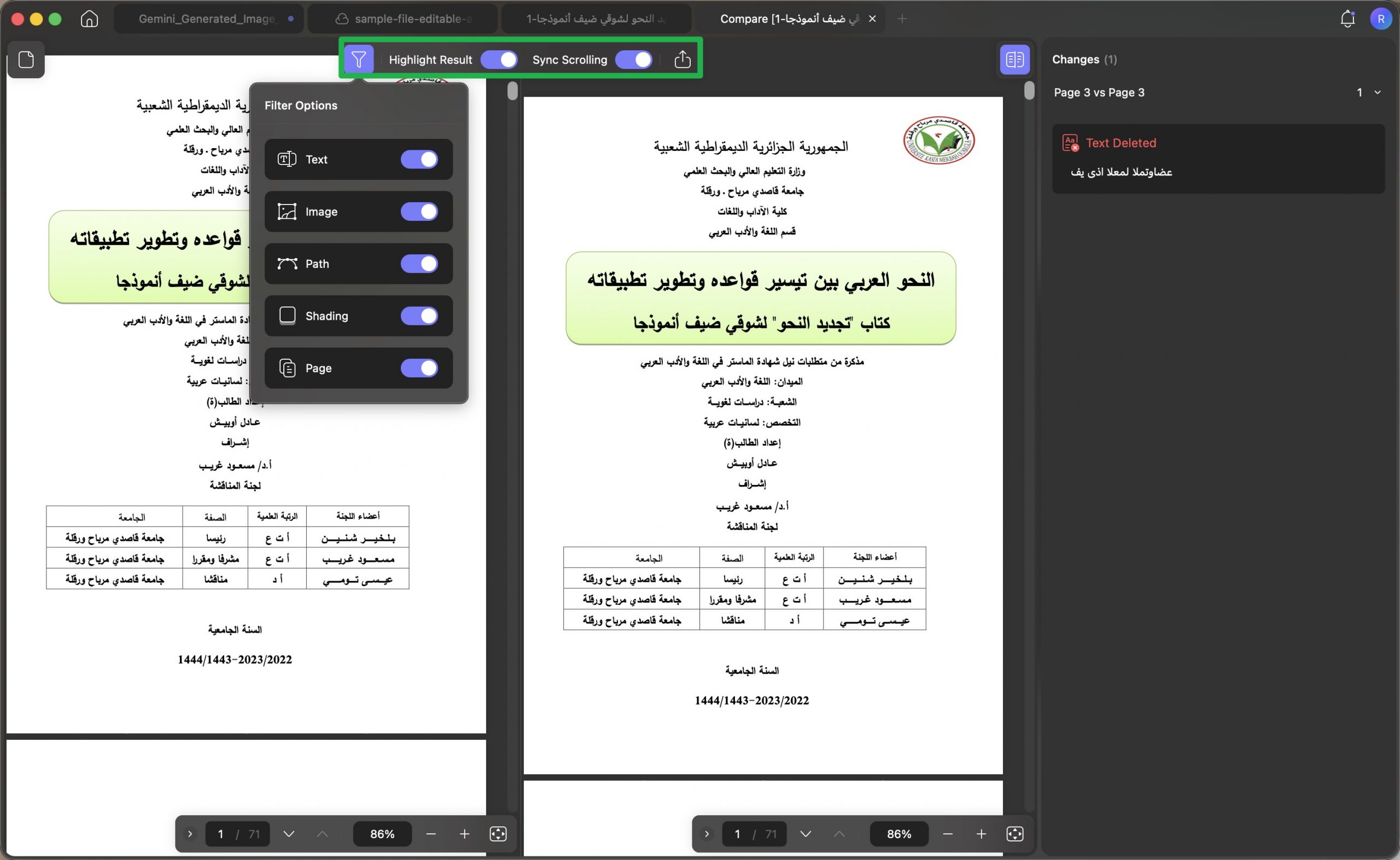Click the university logo in right document

[x=938, y=141]
